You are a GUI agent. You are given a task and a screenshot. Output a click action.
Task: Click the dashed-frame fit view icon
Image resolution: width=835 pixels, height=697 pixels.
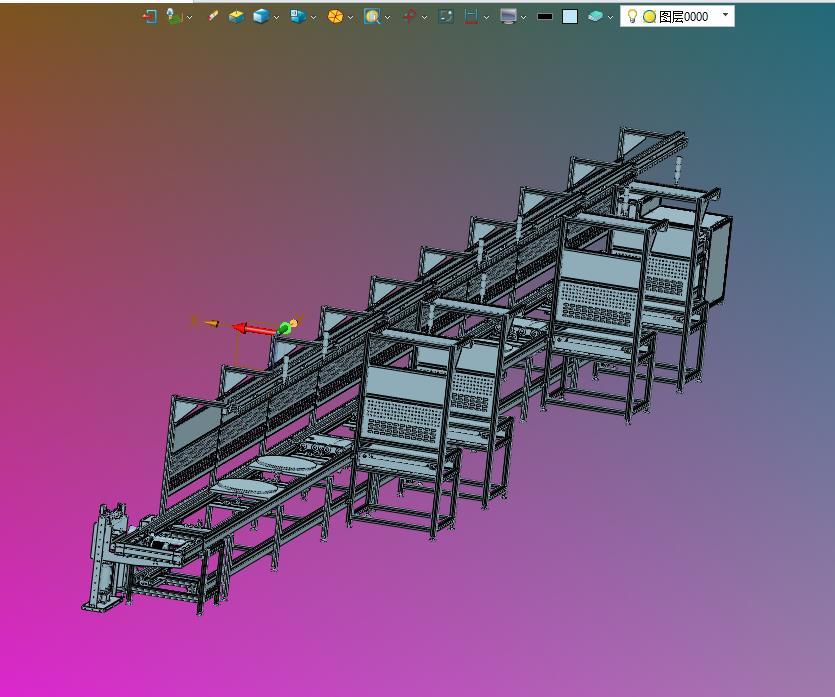446,17
